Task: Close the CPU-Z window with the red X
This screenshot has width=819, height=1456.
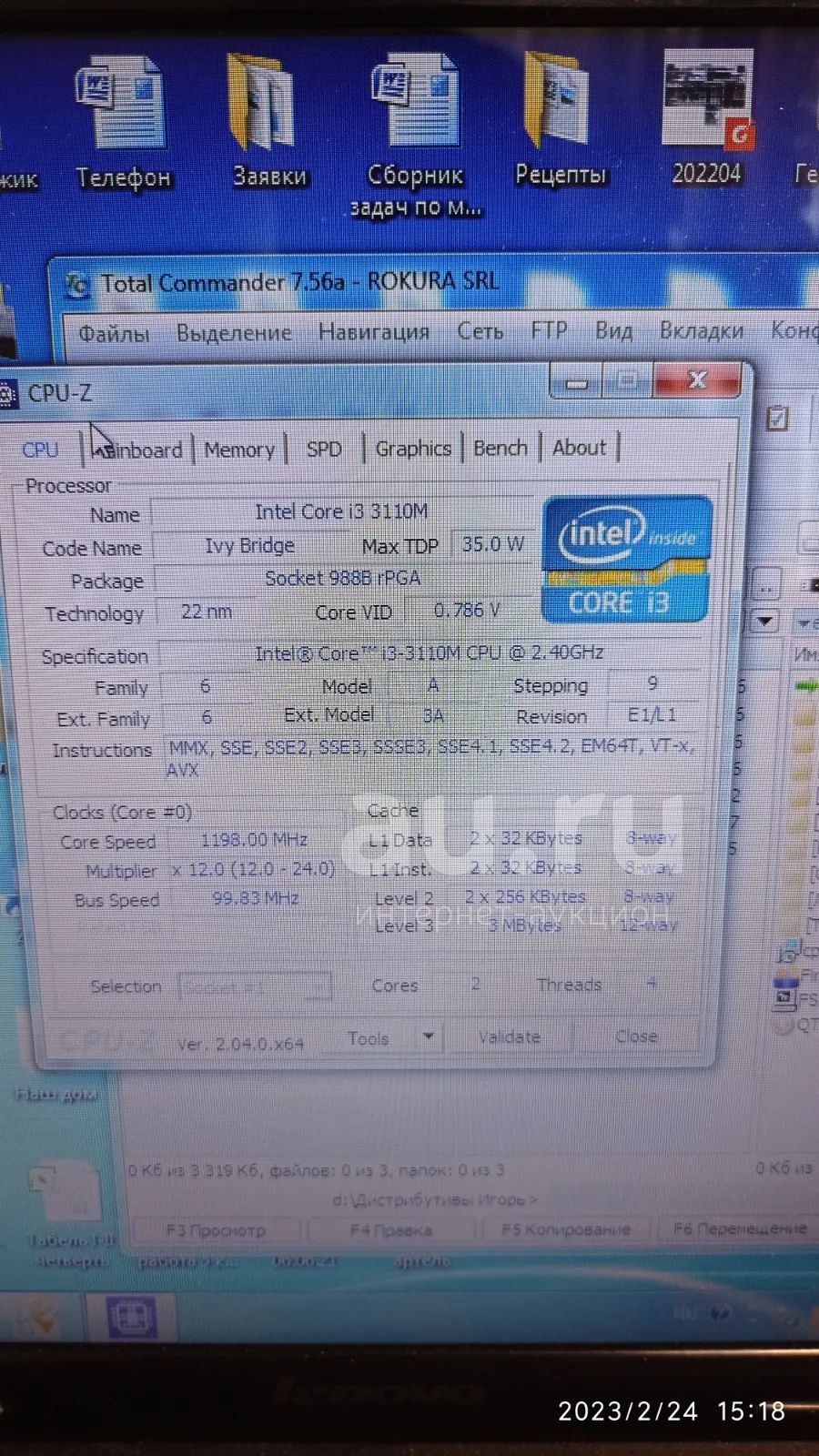Action: pos(699,379)
